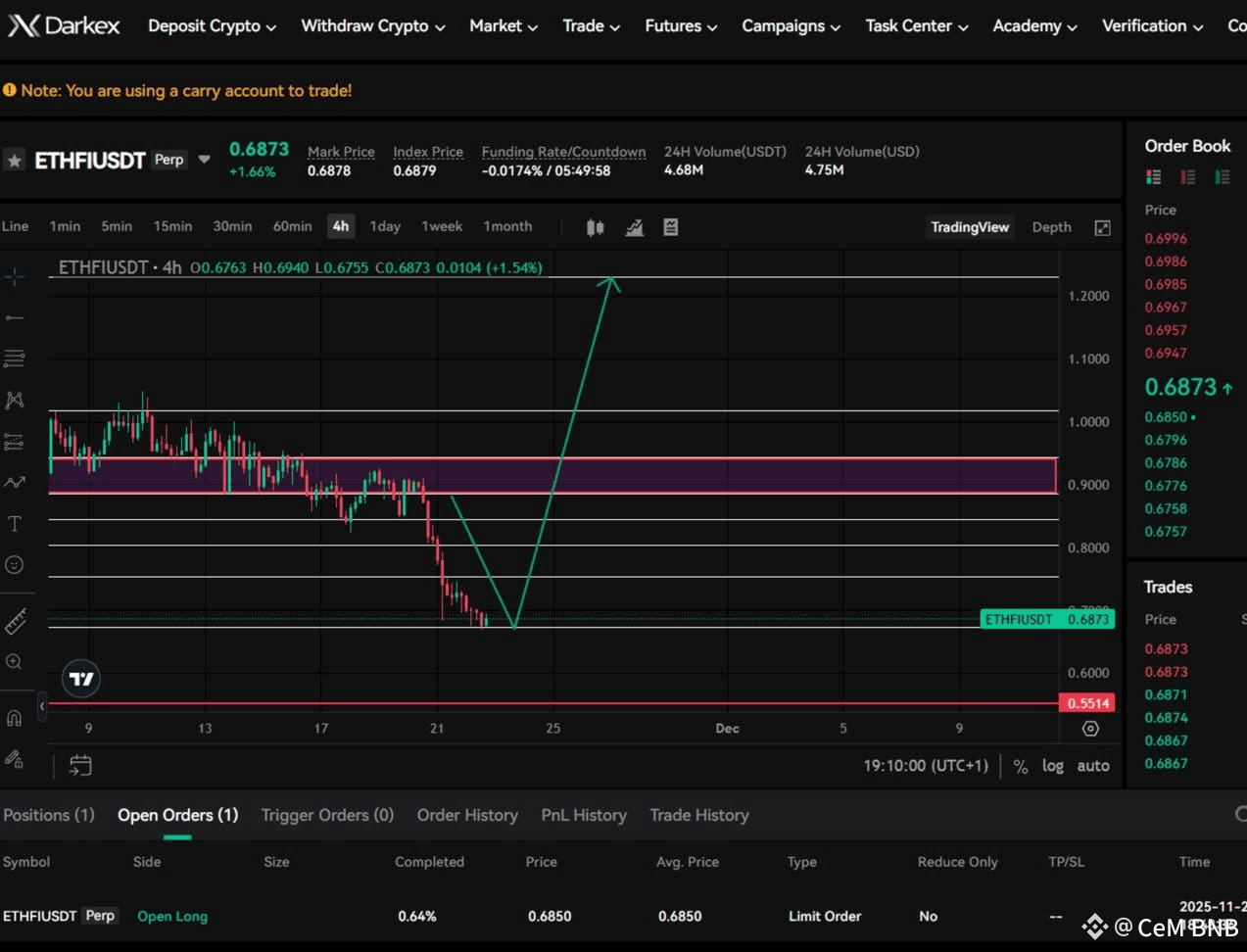
Task: Select the ruler measure tool
Action: coord(15,621)
